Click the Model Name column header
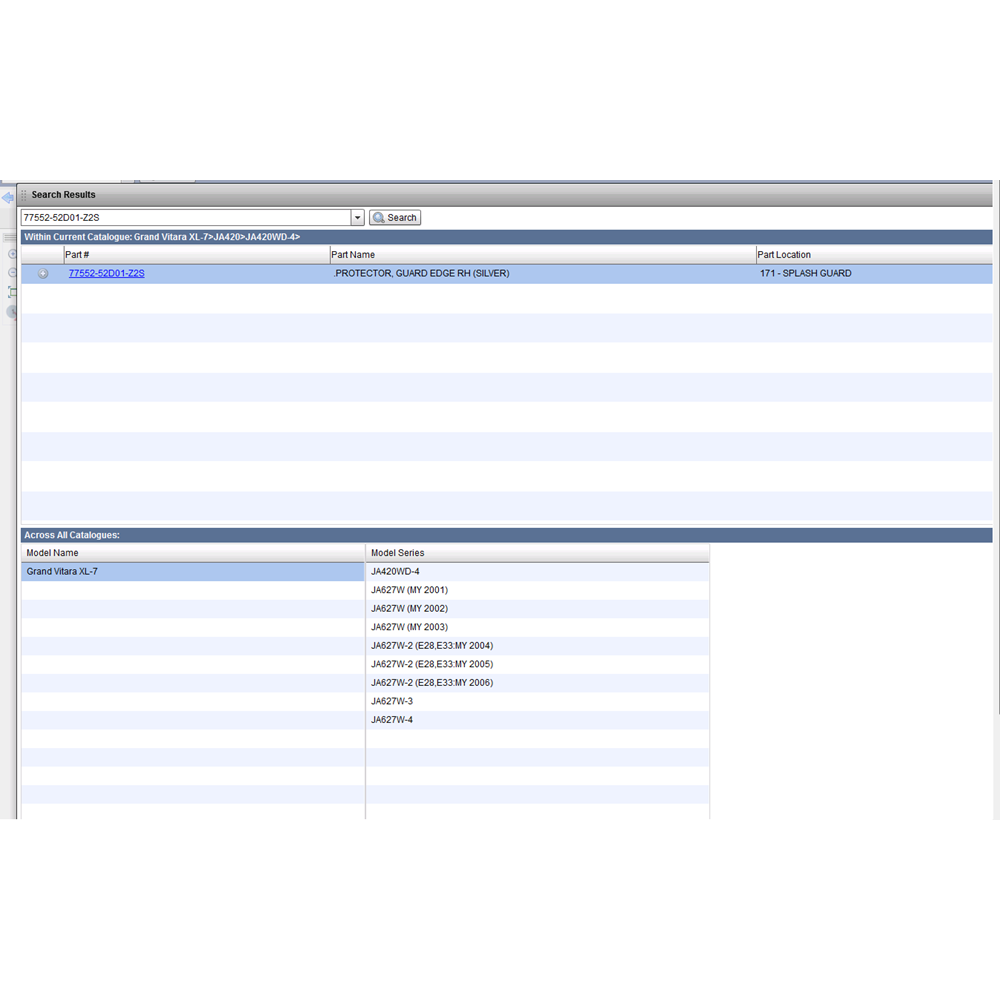 [x=193, y=553]
